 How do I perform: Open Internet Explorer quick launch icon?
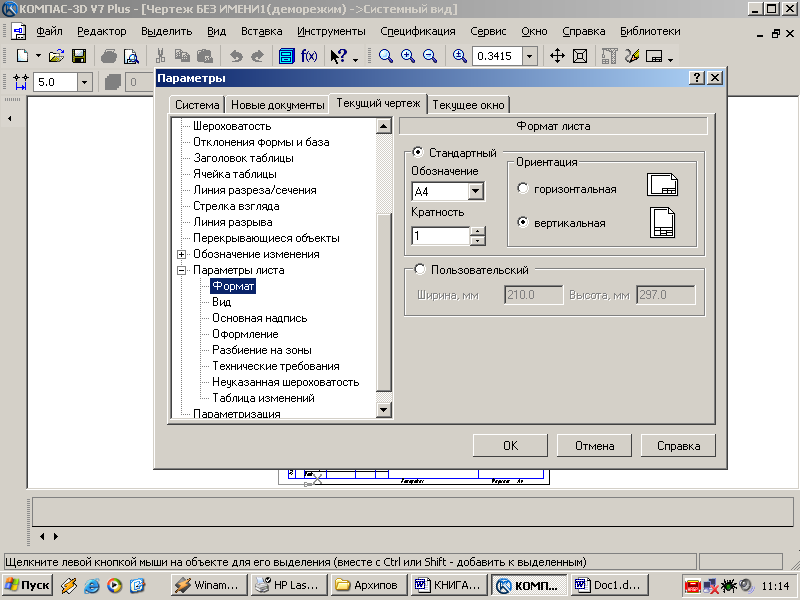(x=92, y=585)
